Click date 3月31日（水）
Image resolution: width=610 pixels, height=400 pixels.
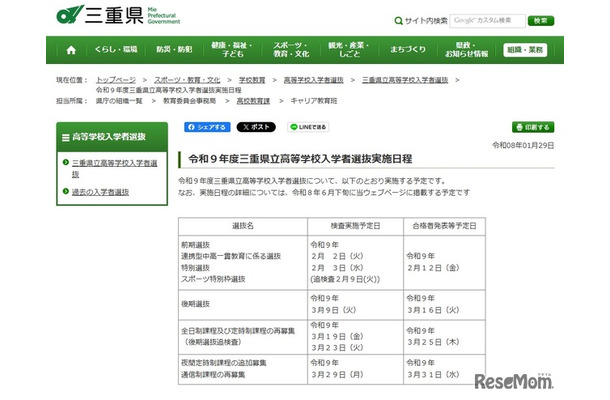coord(433,375)
